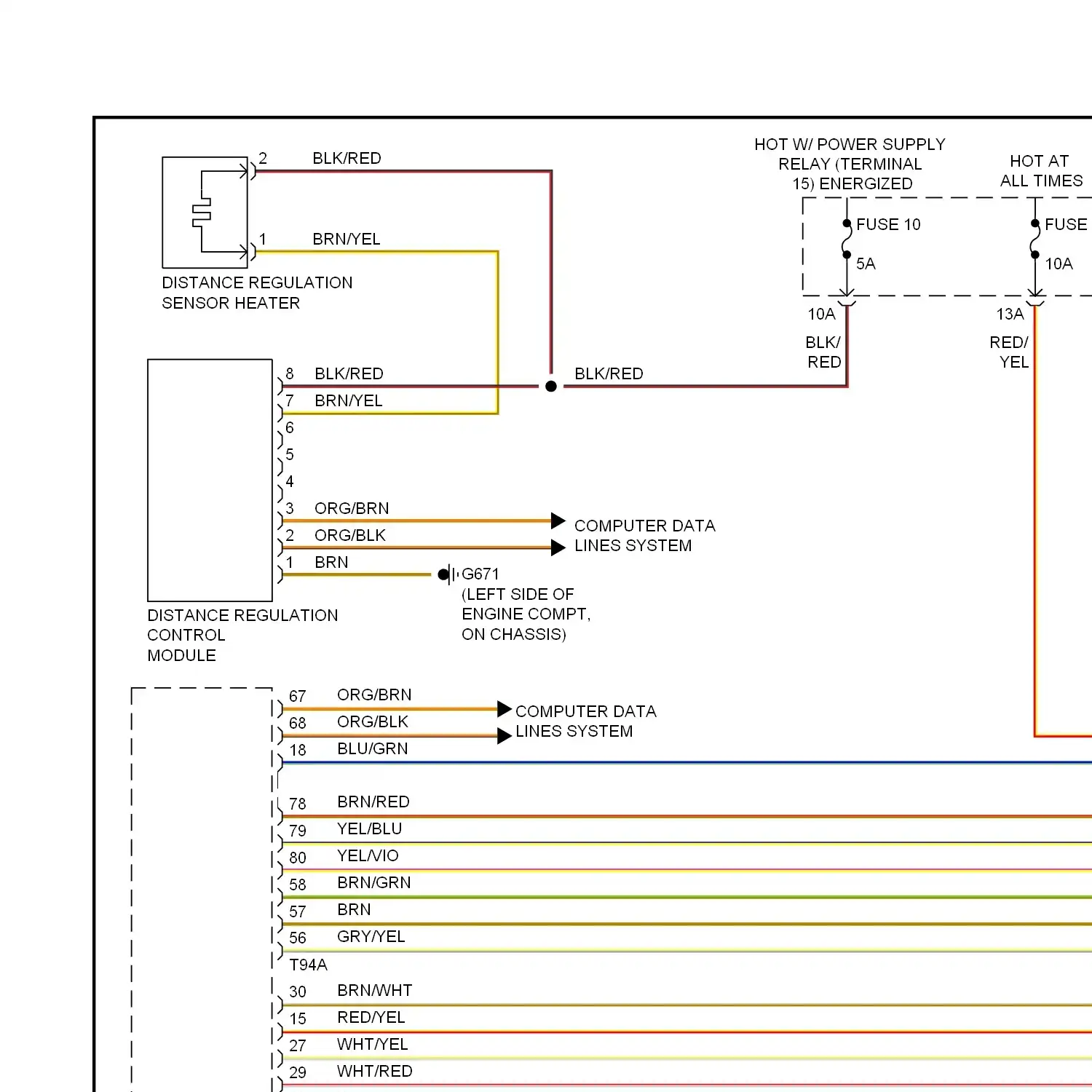
Task: Click control module pin number 6
Action: tap(290, 427)
